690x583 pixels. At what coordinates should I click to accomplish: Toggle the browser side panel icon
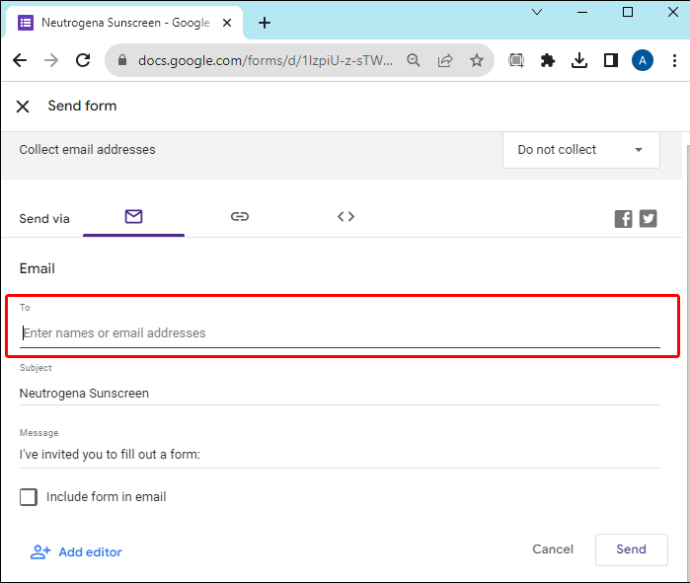tap(611, 60)
